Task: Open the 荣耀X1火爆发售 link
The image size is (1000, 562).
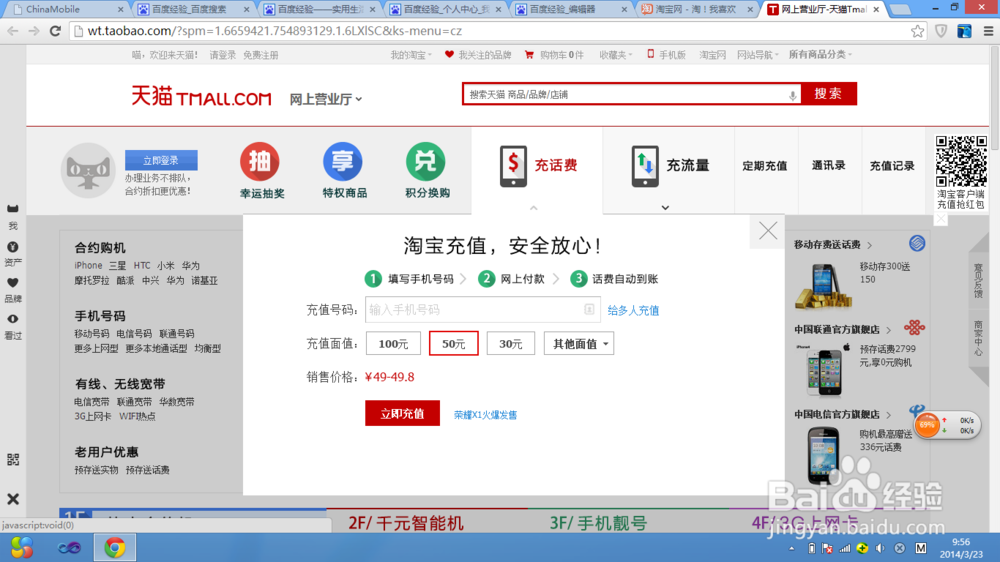Action: [485, 415]
